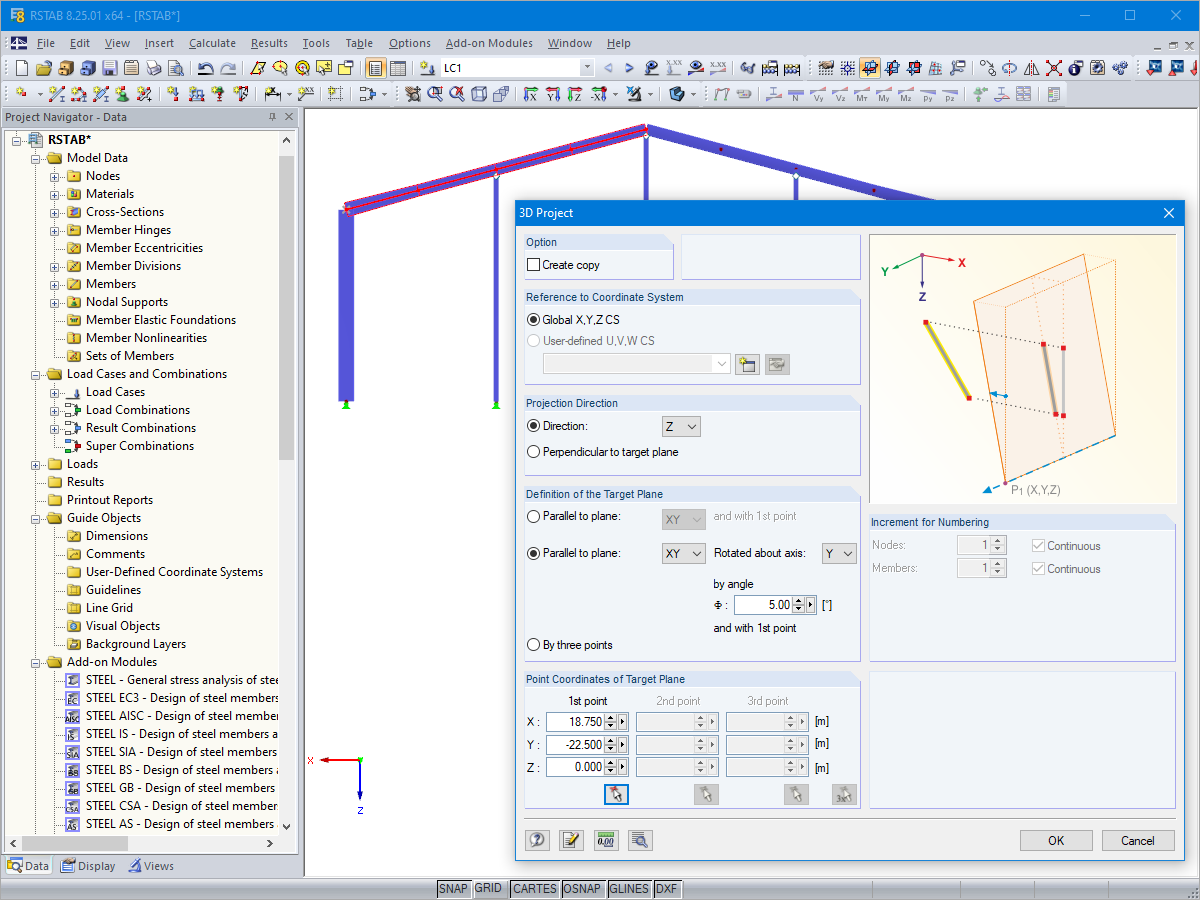
Task: Click the Print icon in the toolbar
Action: click(x=154, y=69)
